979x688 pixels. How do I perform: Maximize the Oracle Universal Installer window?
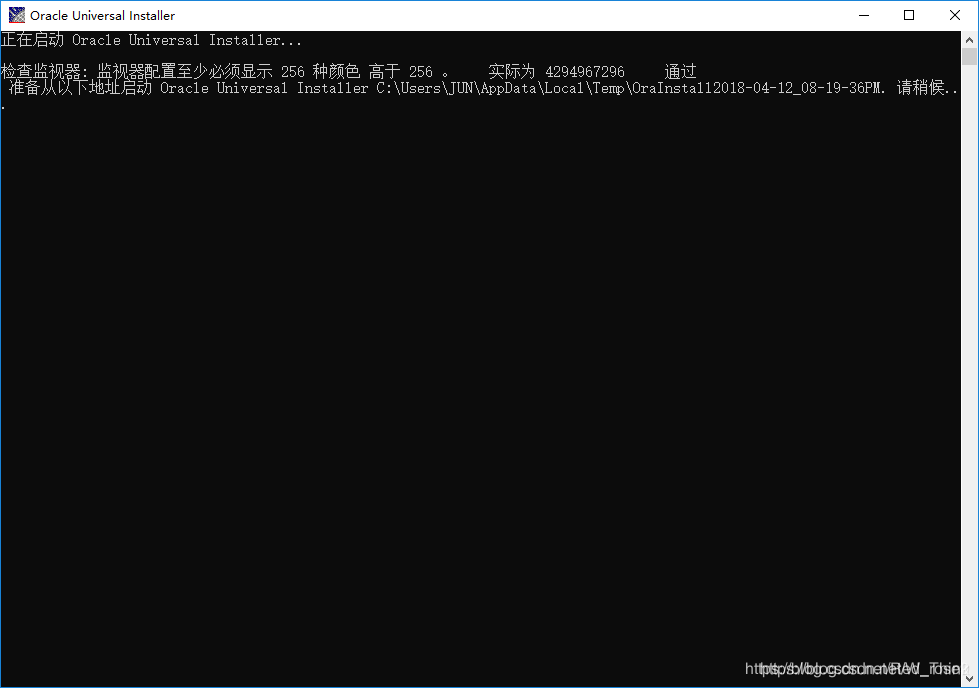click(909, 15)
